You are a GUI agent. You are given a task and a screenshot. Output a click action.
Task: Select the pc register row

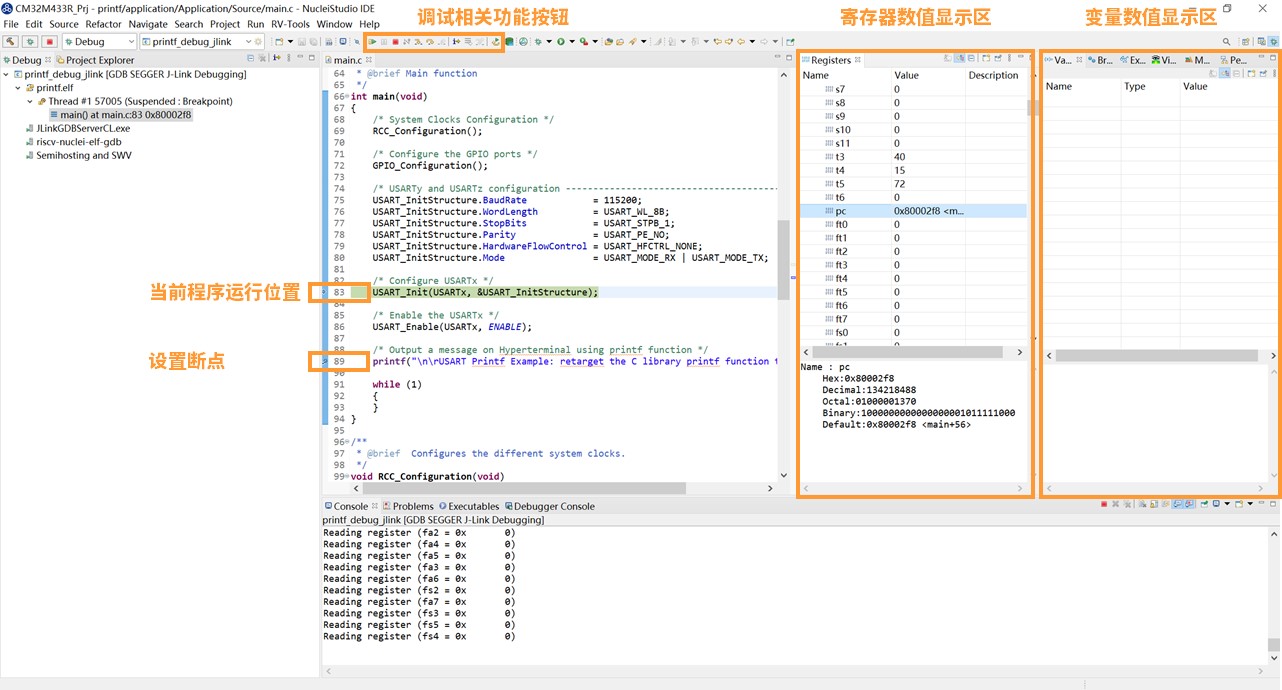[913, 211]
